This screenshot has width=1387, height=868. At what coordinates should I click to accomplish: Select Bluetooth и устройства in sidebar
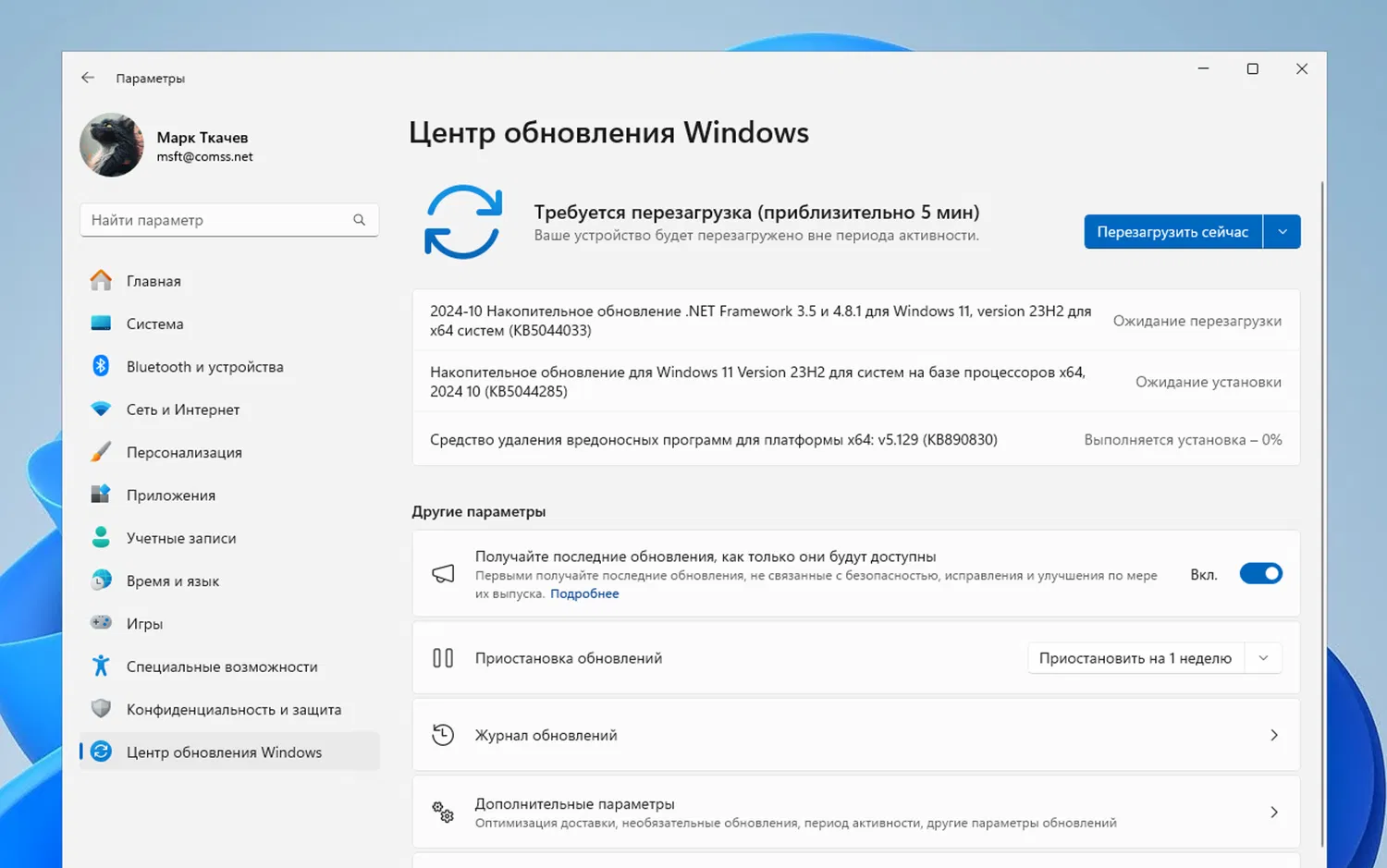tap(229, 366)
